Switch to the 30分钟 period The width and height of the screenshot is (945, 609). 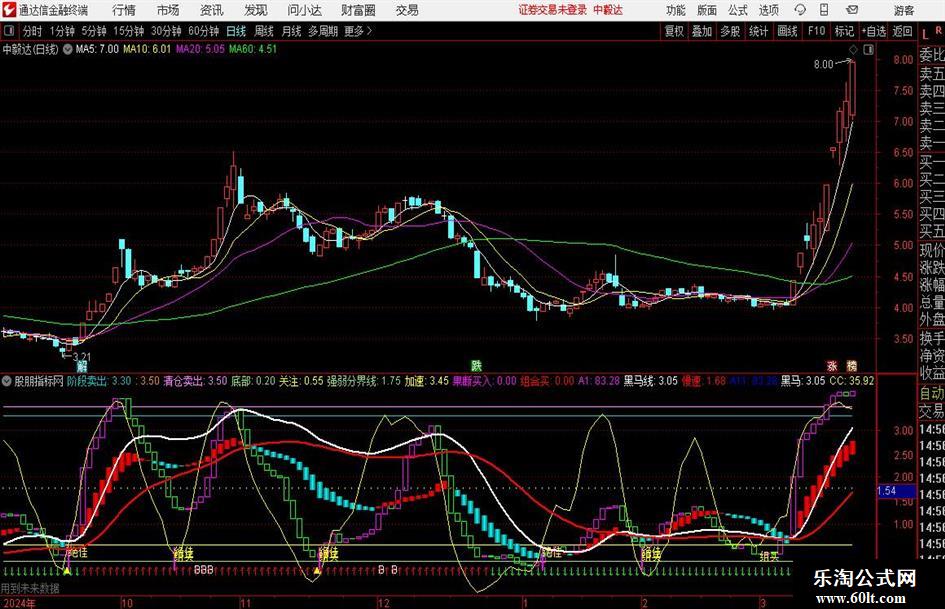pyautogui.click(x=166, y=31)
